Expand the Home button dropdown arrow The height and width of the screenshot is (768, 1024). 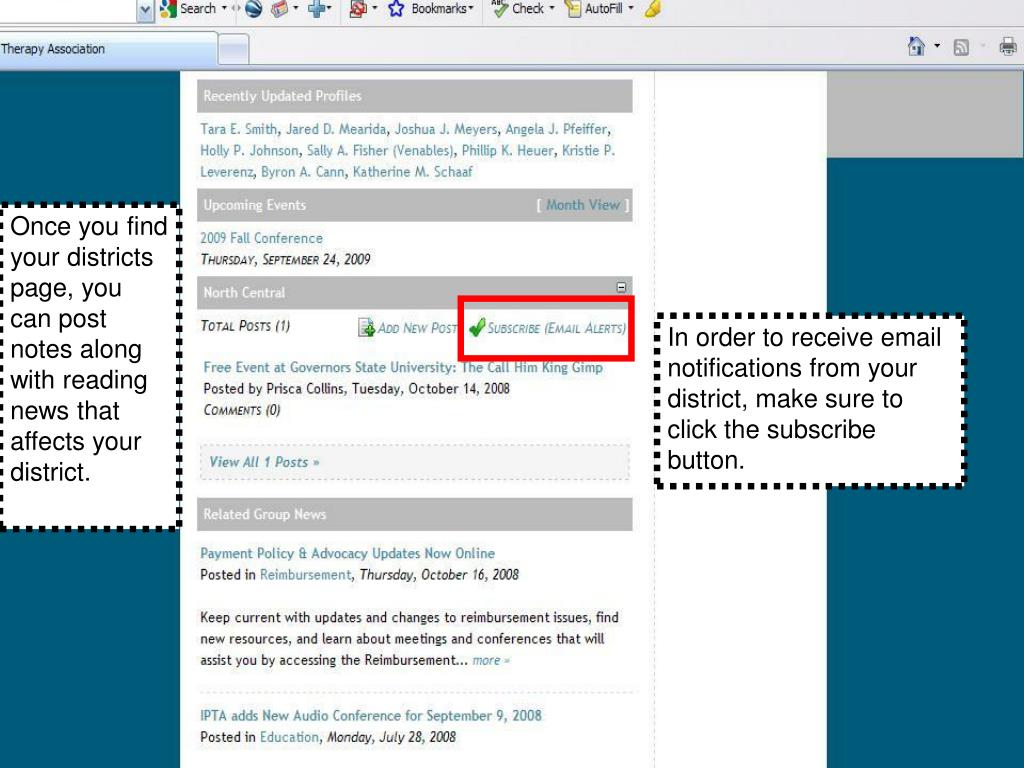click(937, 46)
